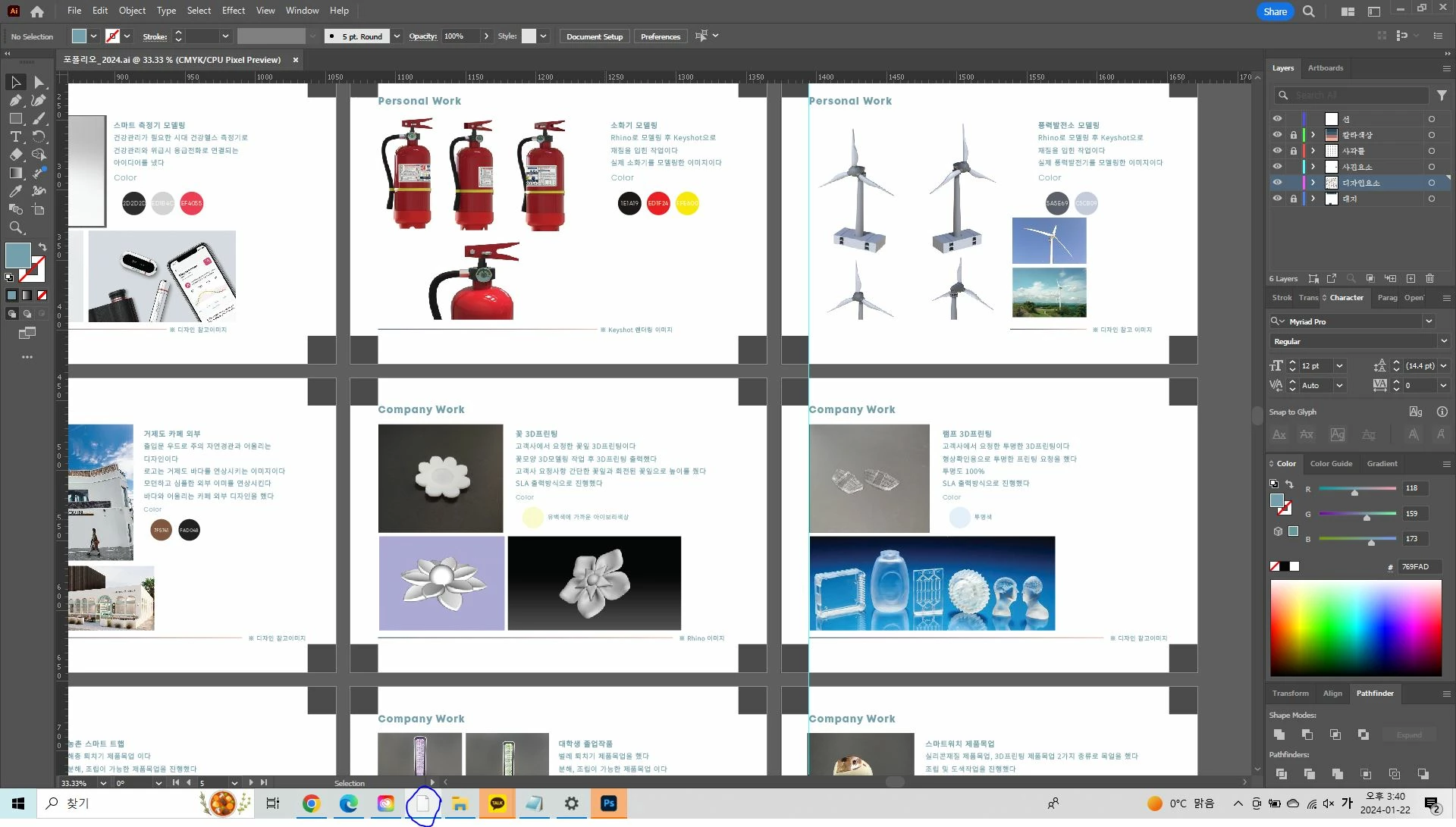Click Delete Selection trash icon in Layers
The width and height of the screenshot is (1456, 827).
point(1430,279)
